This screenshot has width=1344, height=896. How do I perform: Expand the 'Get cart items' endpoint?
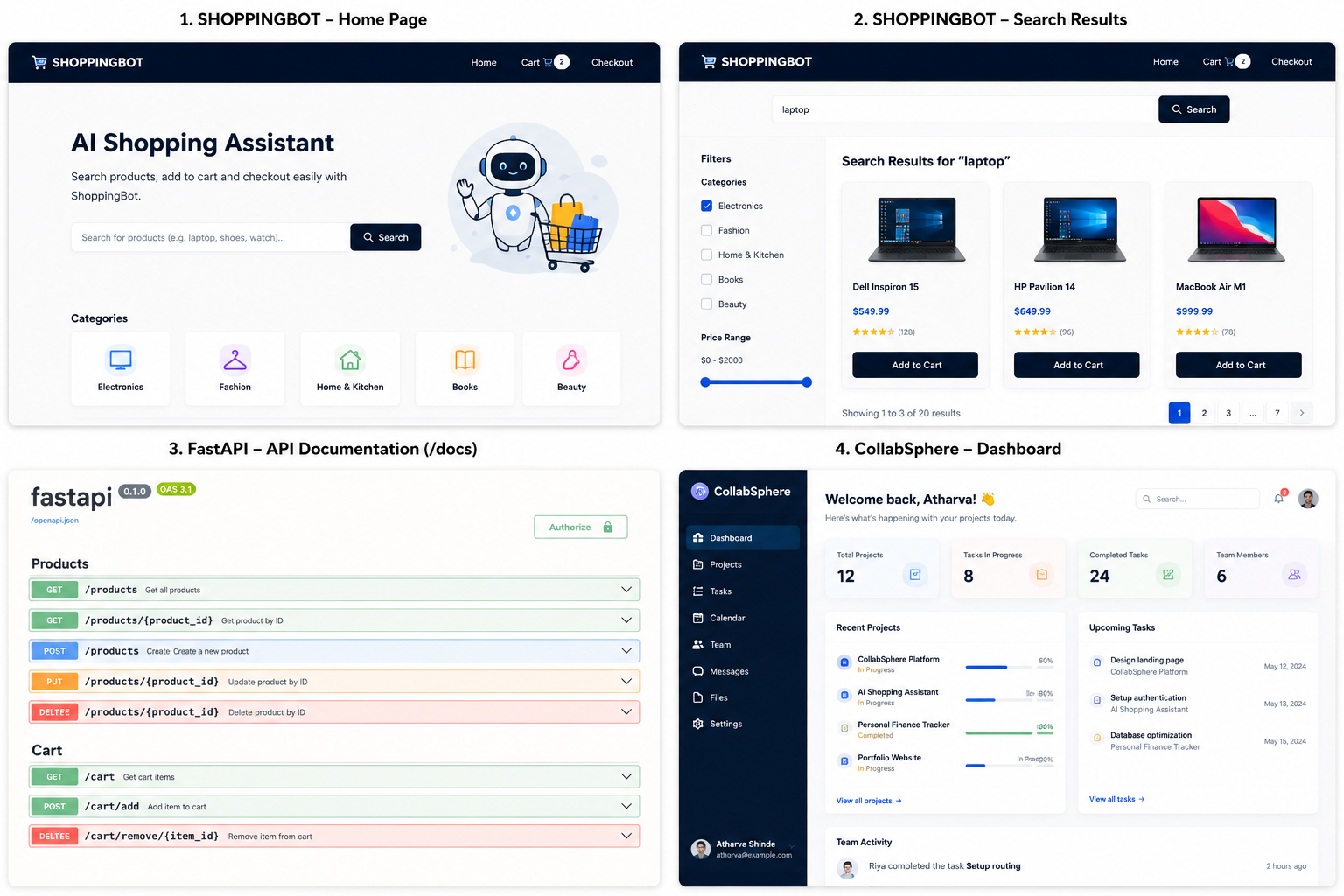(x=334, y=776)
